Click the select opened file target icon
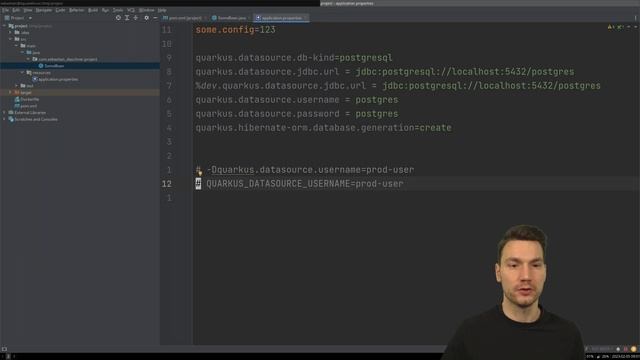Viewport: 640px width, 360px height. [x=118, y=18]
